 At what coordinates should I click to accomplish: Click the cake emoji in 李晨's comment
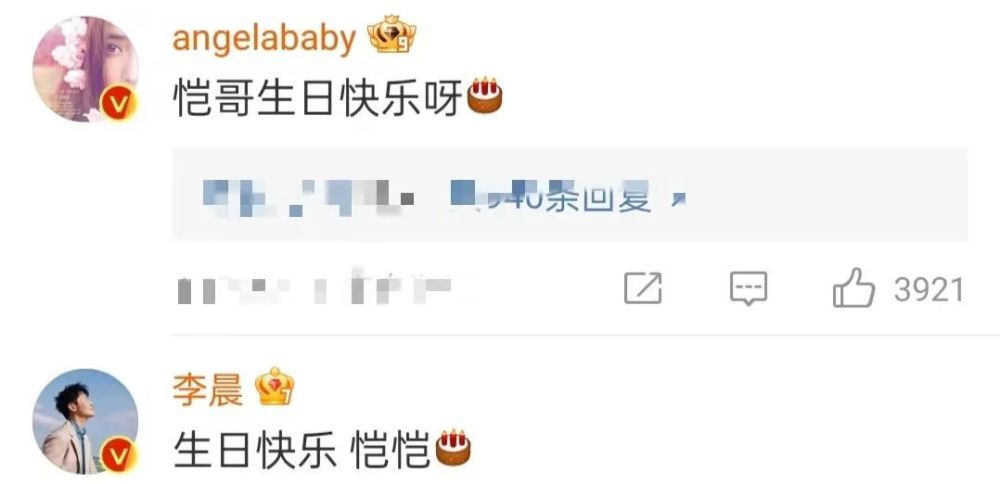coord(453,448)
